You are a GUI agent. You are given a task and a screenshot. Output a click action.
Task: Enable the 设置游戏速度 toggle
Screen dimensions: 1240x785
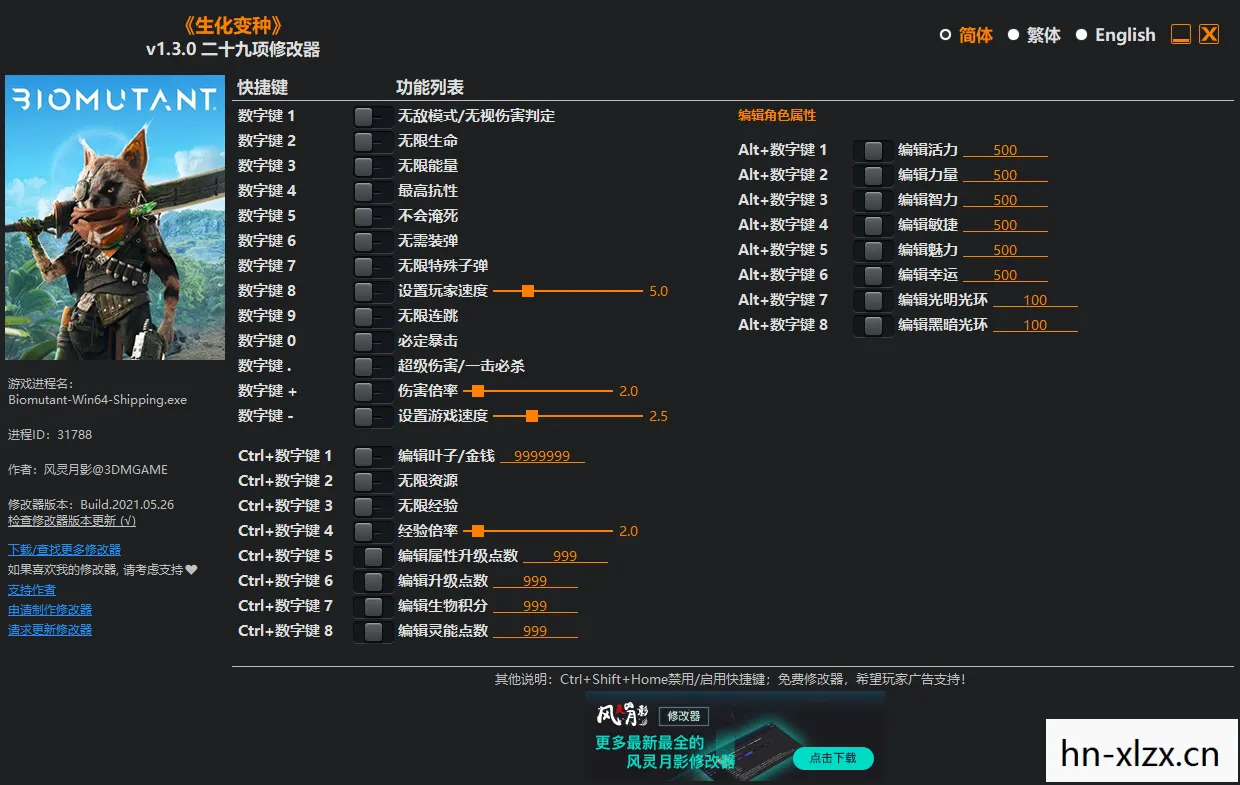(372, 416)
